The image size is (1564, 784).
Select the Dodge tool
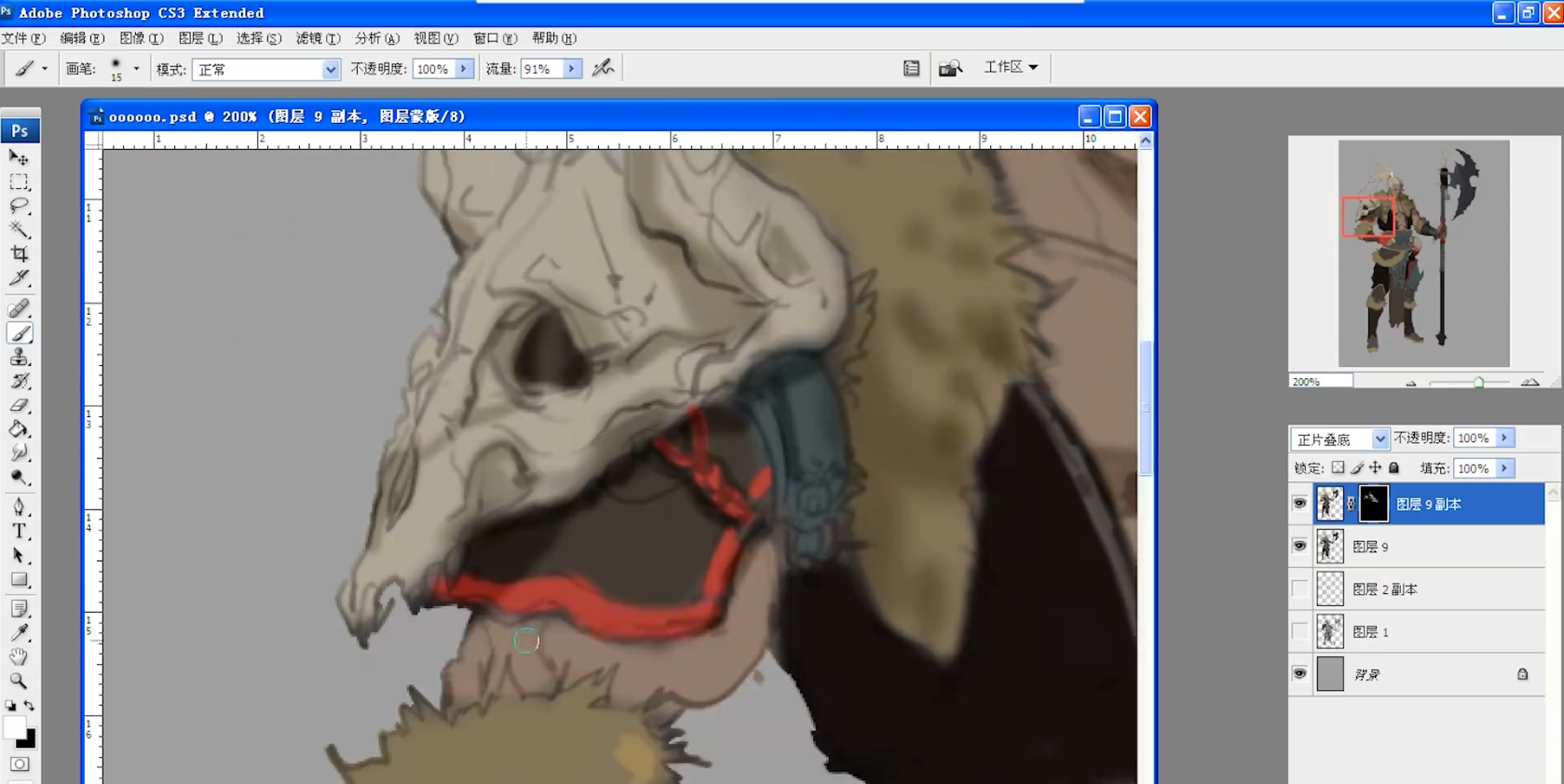[19, 478]
